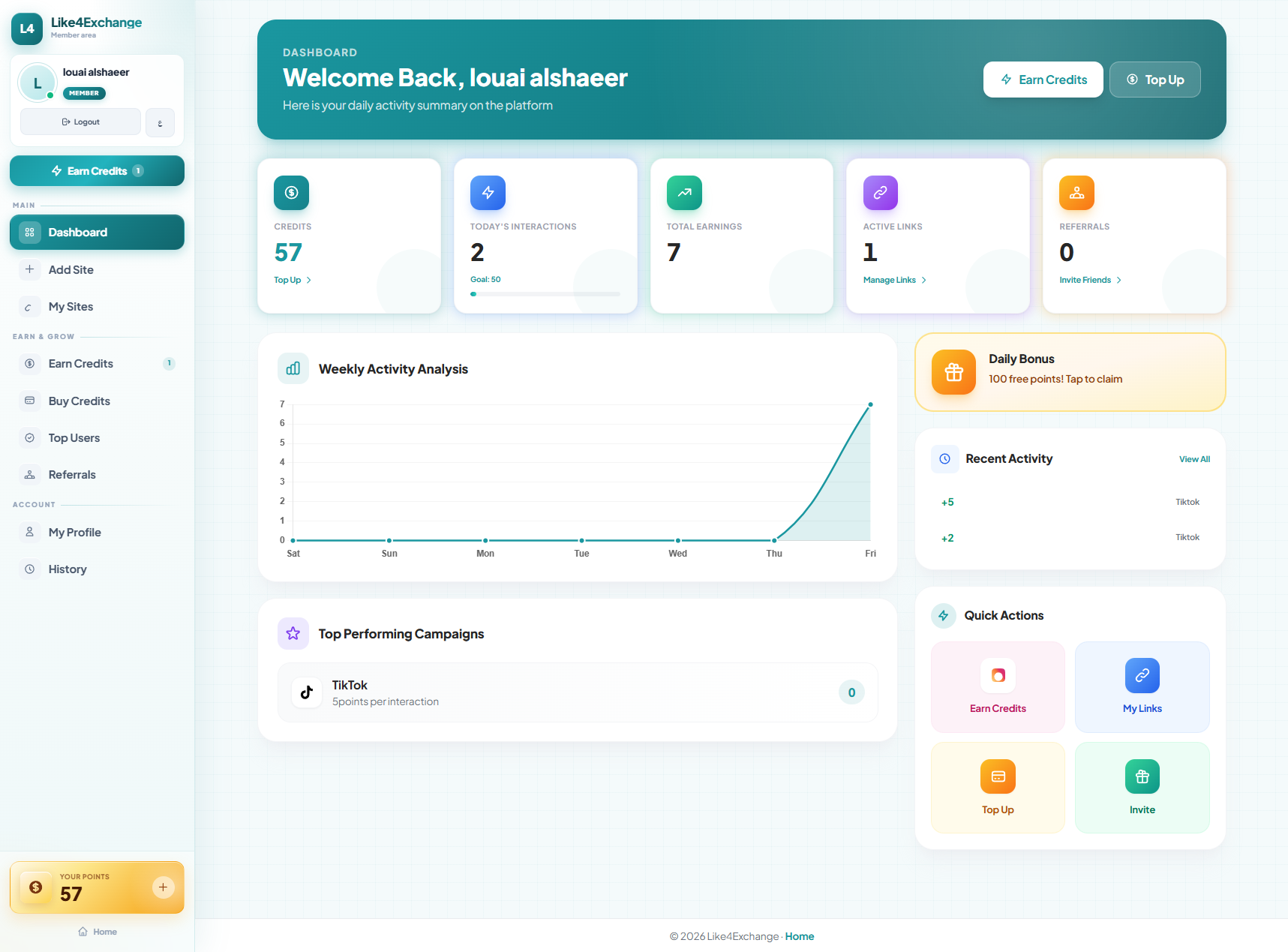Viewport: 1288px width, 952px height.
Task: Click the My Profile person icon
Action: coord(30,532)
